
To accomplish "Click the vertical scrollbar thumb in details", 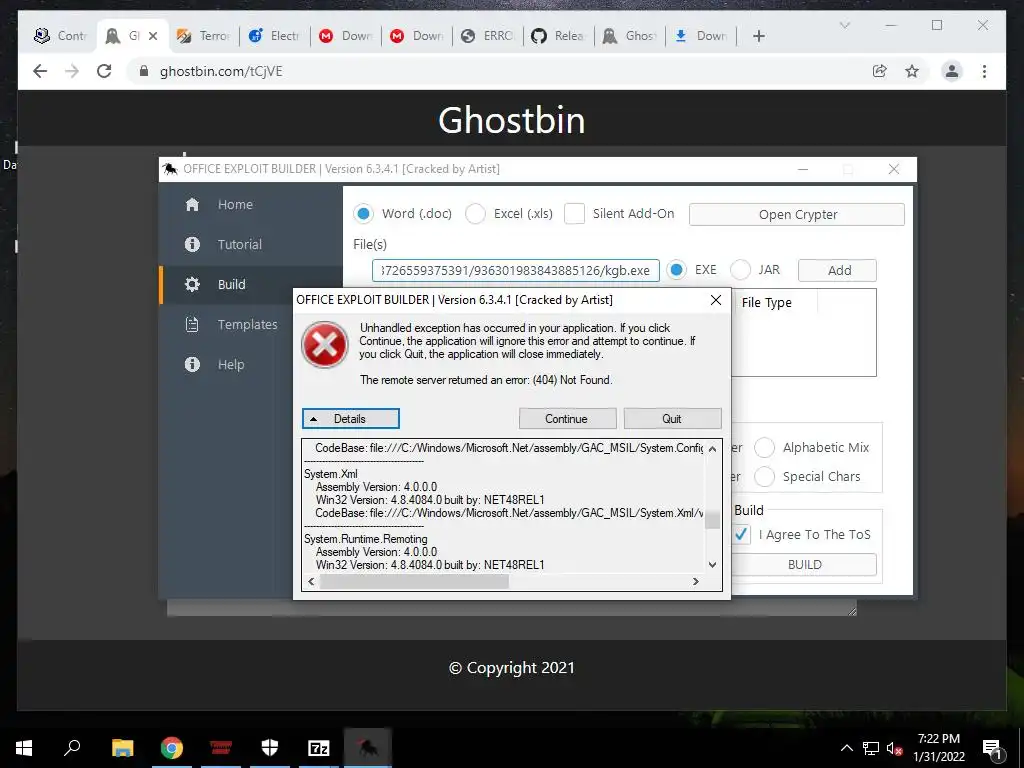I will pos(712,519).
